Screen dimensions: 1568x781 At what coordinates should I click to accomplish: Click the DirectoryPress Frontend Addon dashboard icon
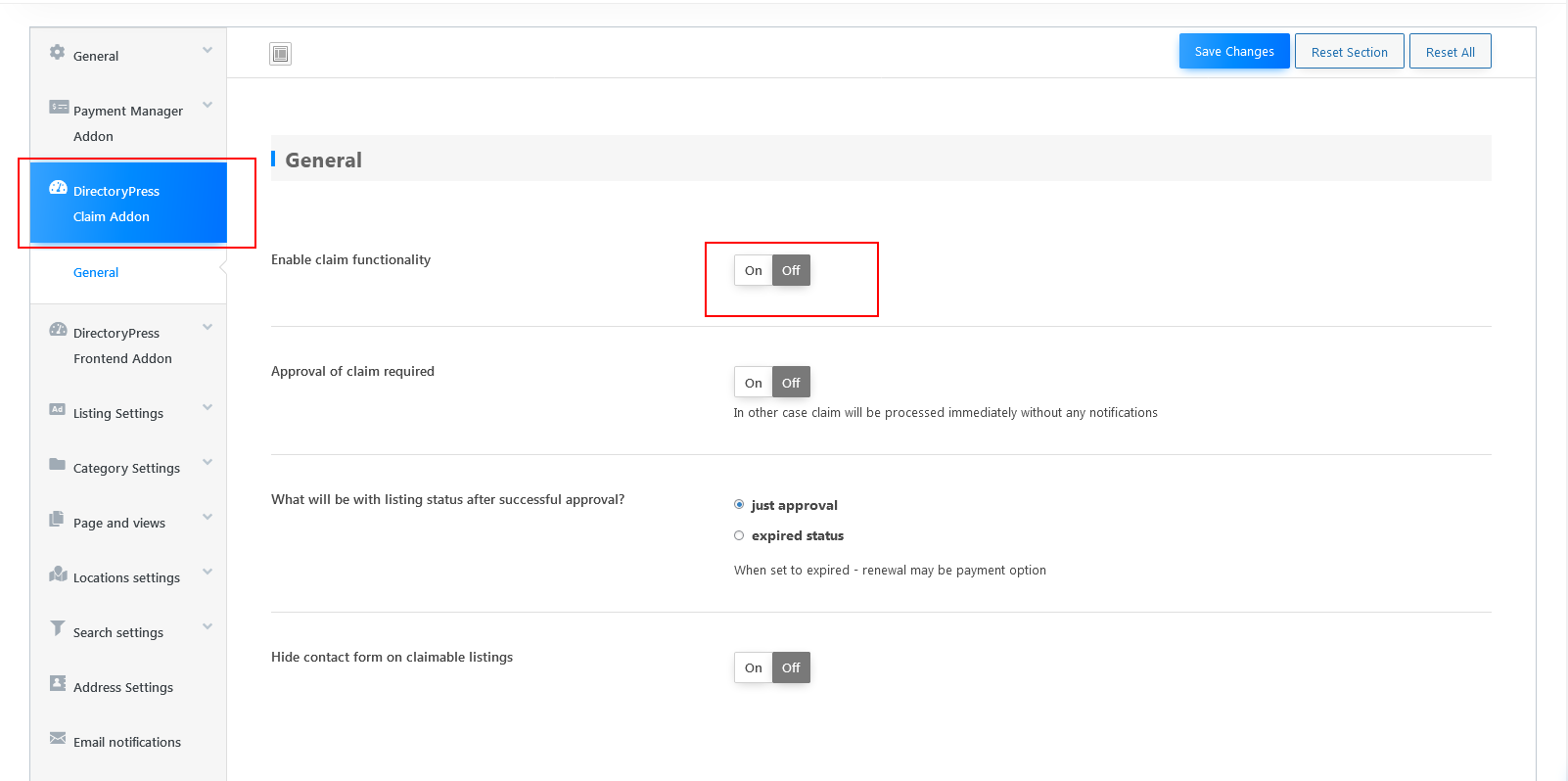click(59, 329)
